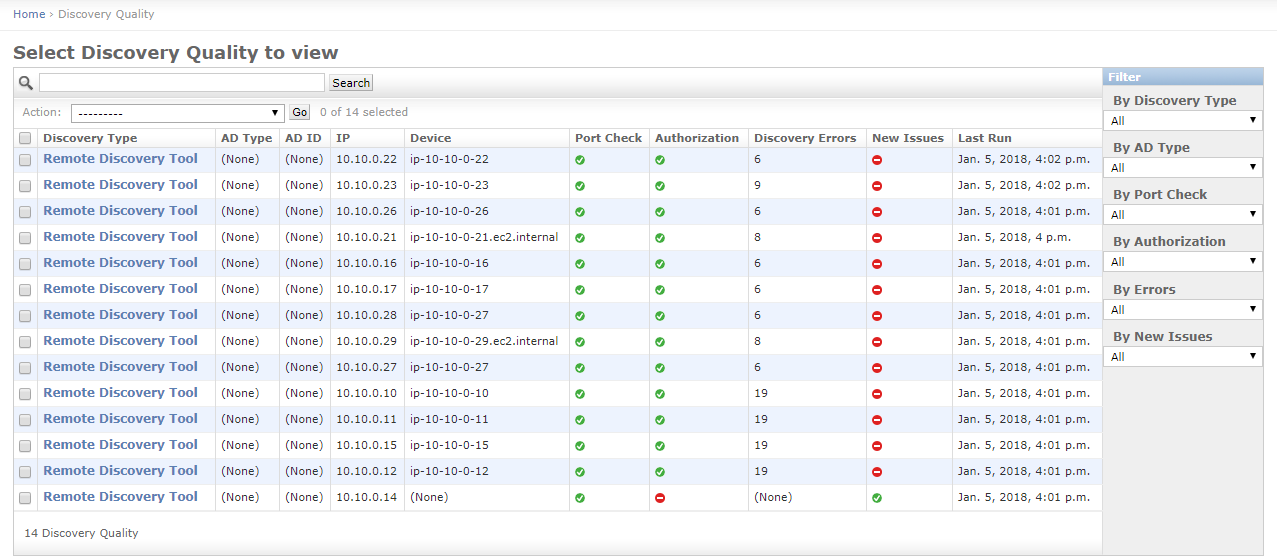
Task: Click New Issues icon for 10.10.0.17
Action: point(877,290)
